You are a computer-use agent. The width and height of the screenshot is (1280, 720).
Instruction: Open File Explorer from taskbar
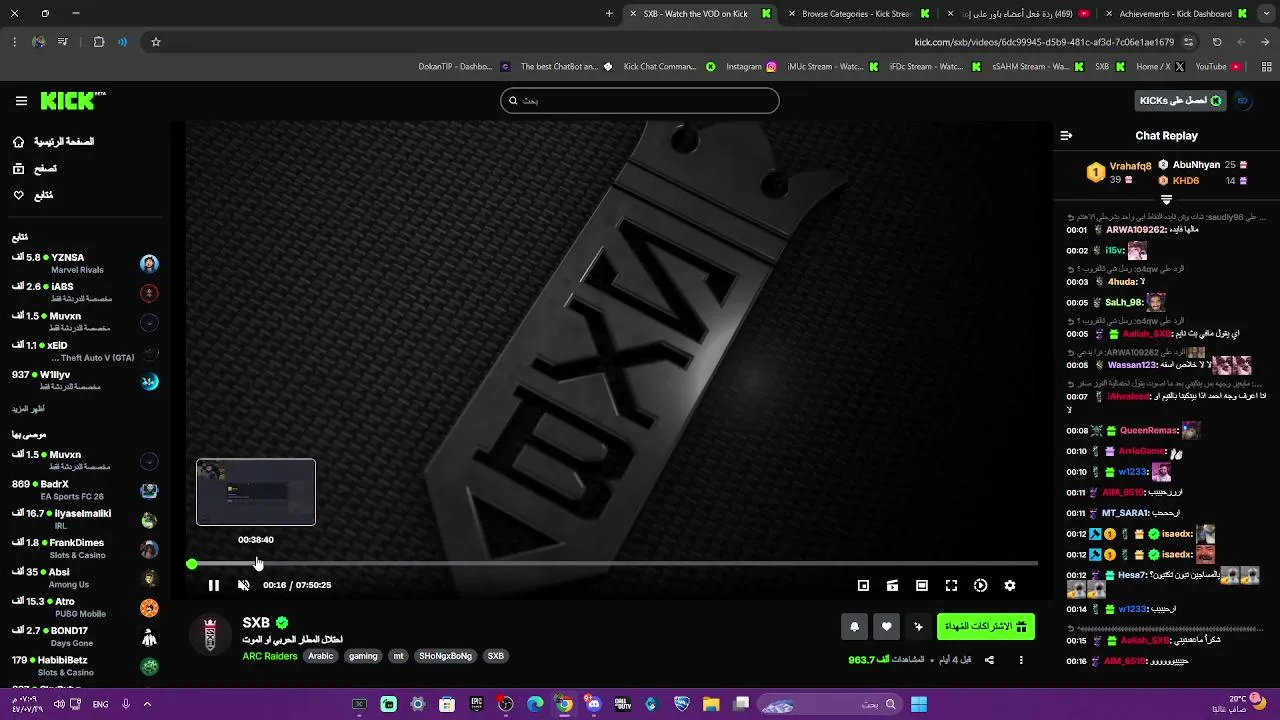point(711,705)
